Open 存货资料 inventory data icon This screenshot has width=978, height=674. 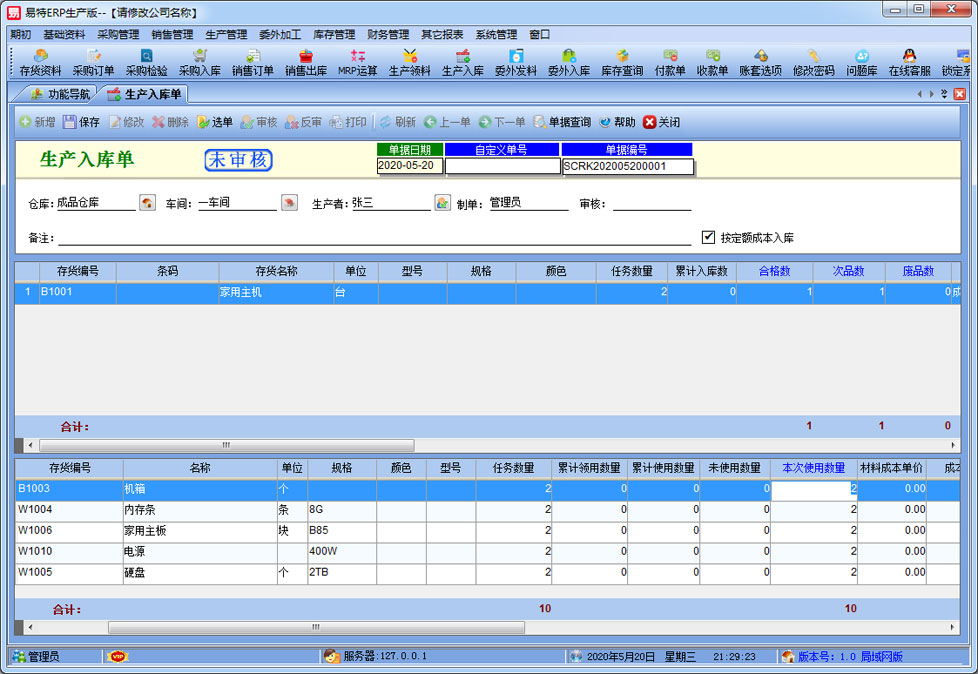tap(40, 62)
